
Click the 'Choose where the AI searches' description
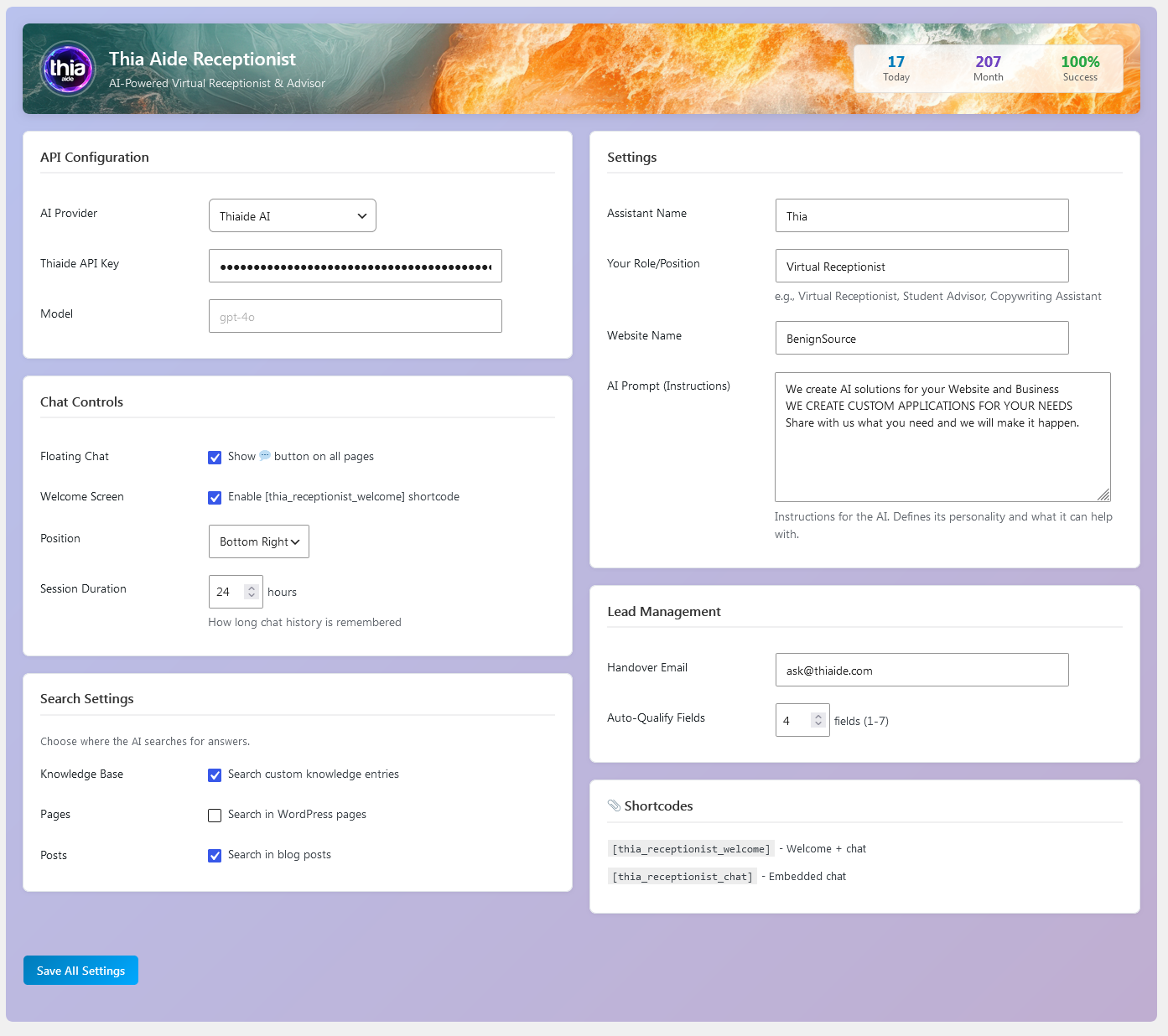[x=145, y=741]
